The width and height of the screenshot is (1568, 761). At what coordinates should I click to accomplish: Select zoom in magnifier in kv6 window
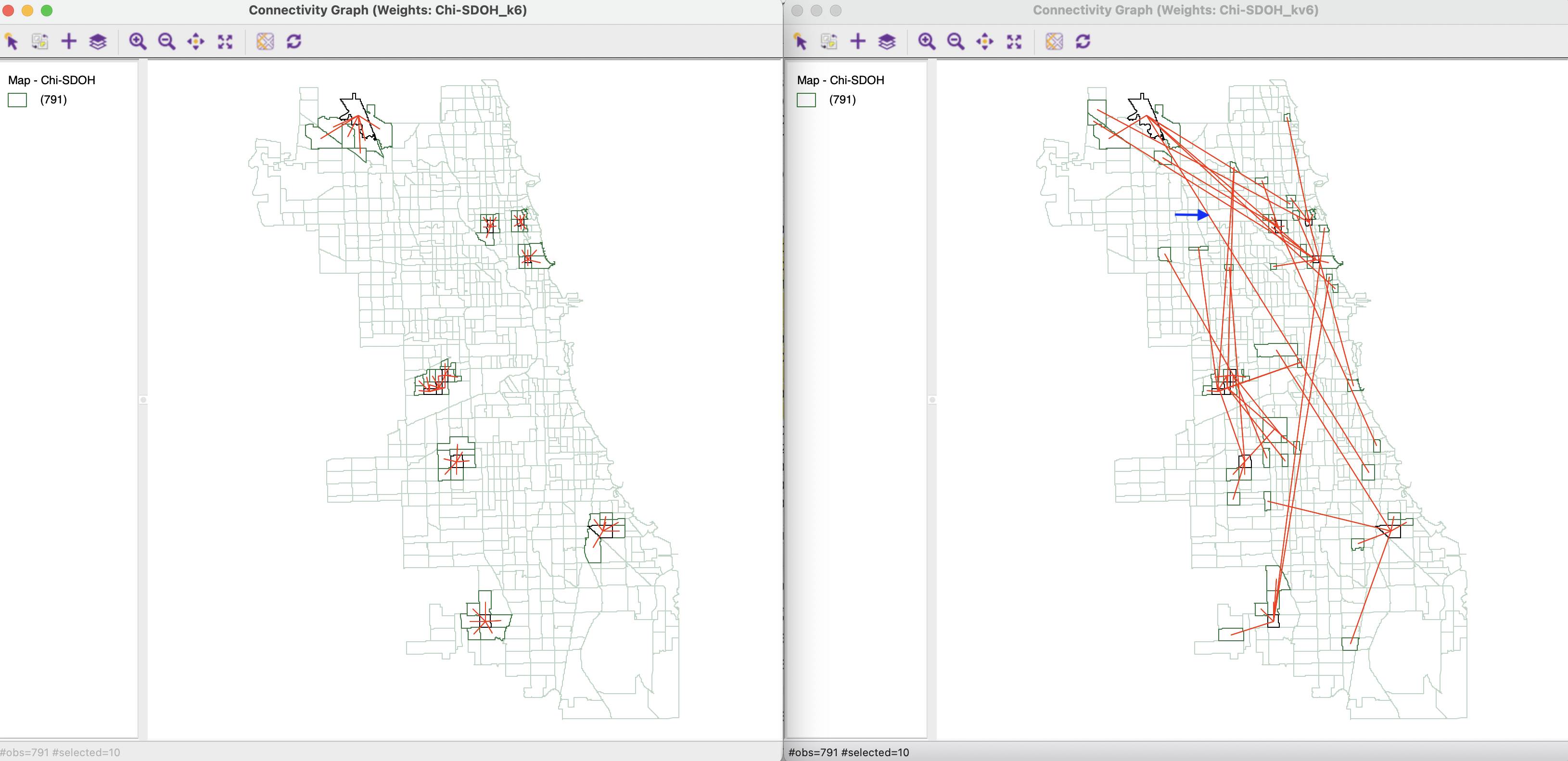coord(927,41)
